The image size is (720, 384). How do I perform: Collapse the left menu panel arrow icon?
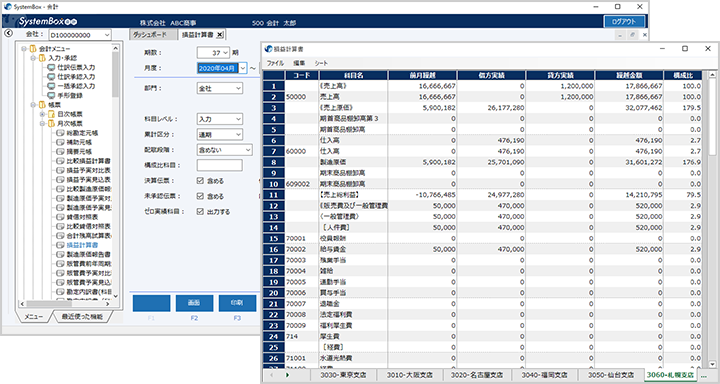8,34
